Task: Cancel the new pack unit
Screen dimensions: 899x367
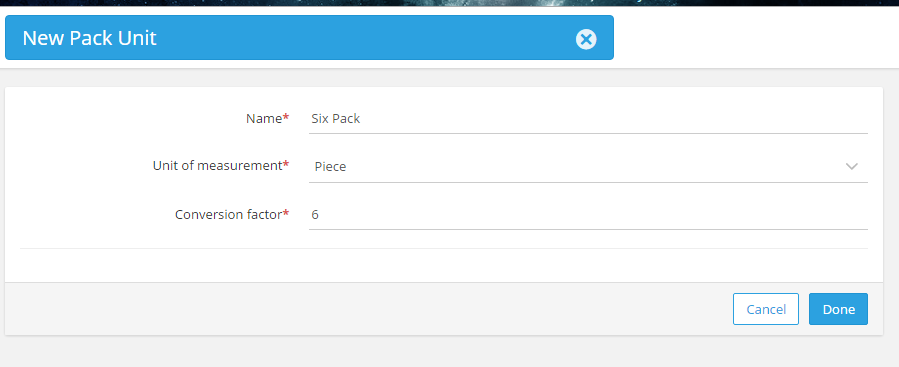Action: coord(765,309)
